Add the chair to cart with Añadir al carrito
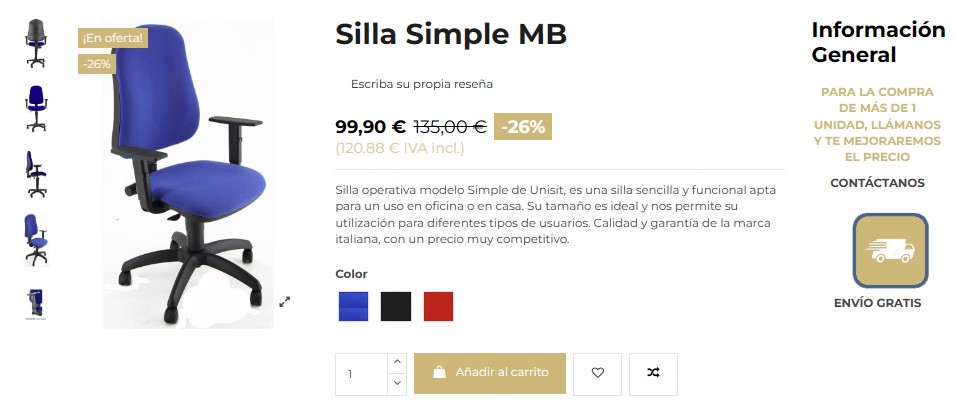This screenshot has width=955, height=403. [x=490, y=373]
